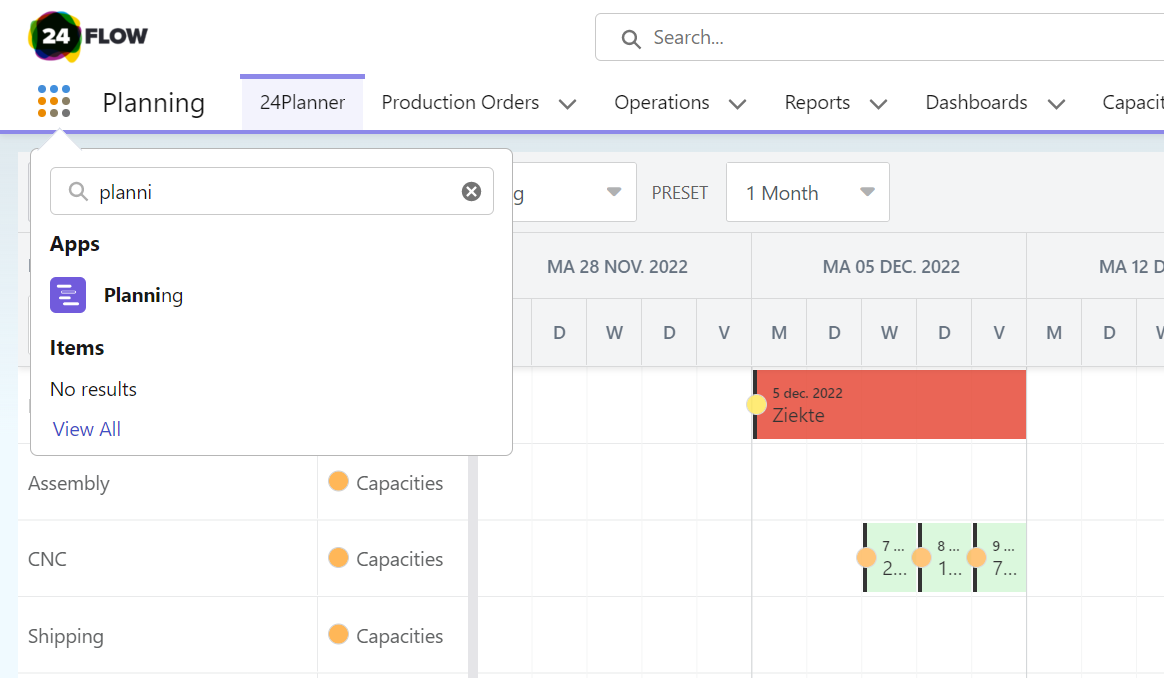Click the View All link

click(x=87, y=429)
